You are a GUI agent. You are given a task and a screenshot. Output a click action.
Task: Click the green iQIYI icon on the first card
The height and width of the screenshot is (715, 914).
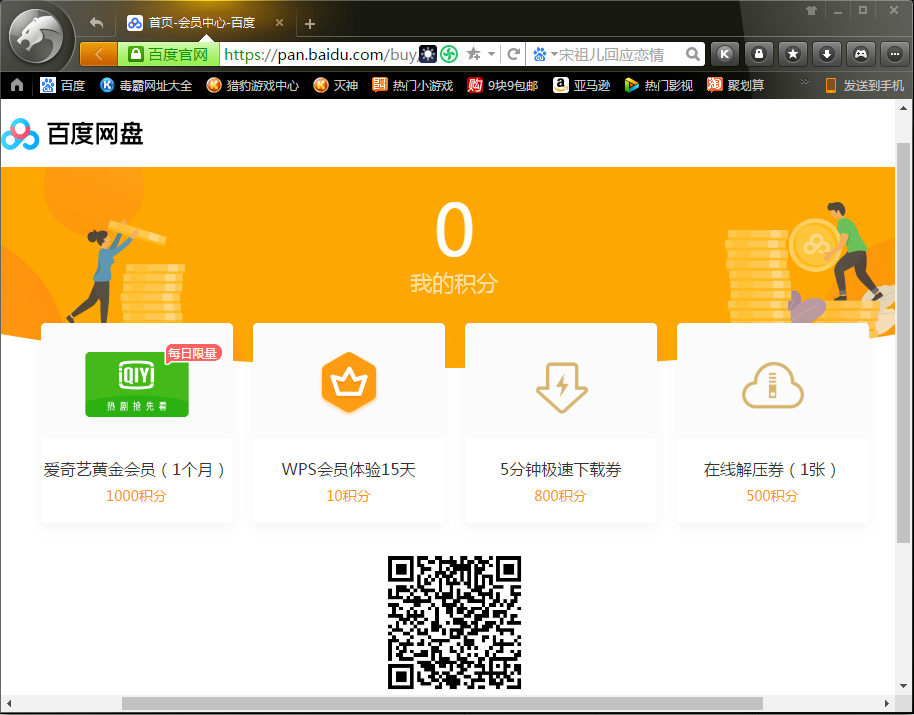coord(136,384)
